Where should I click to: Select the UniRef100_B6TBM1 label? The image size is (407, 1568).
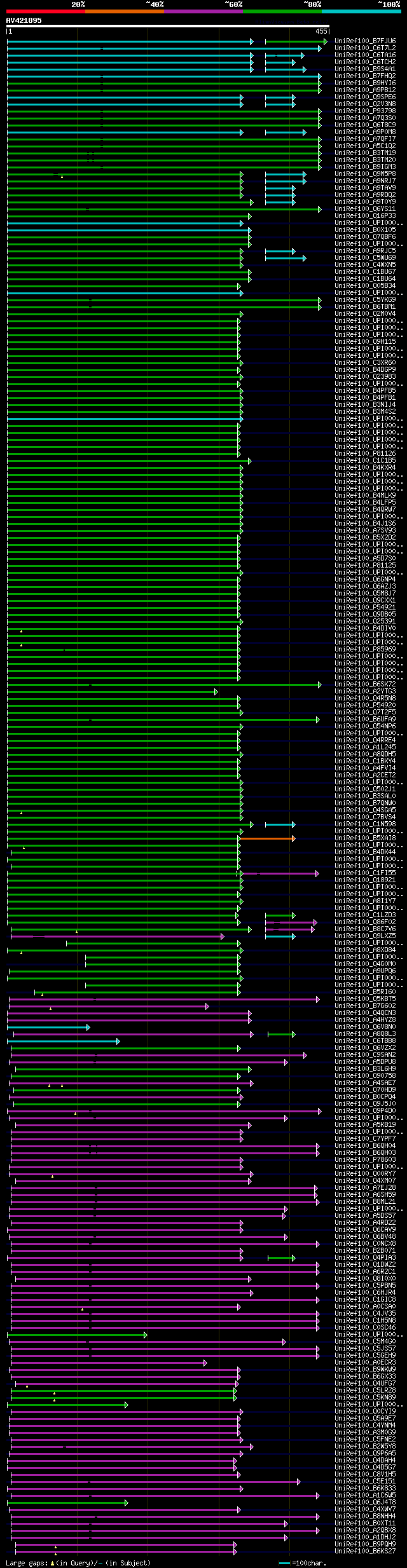365,307
